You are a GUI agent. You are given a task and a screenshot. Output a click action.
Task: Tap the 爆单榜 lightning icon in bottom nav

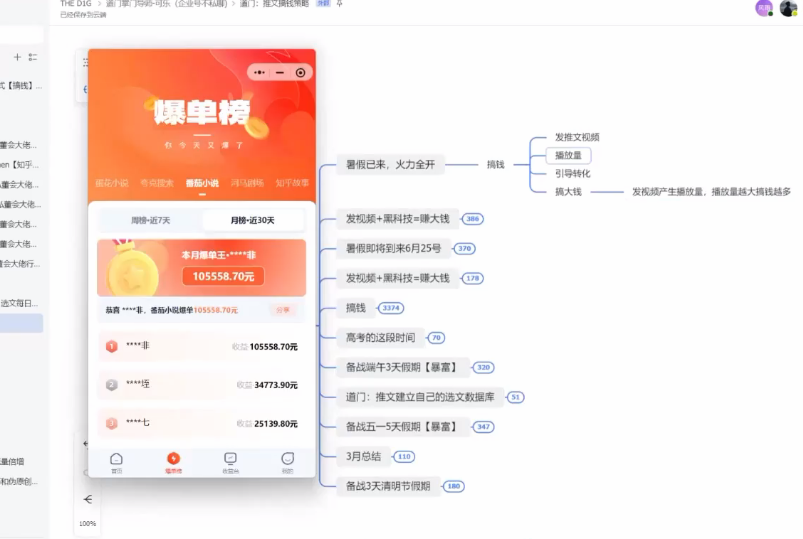tap(173, 460)
